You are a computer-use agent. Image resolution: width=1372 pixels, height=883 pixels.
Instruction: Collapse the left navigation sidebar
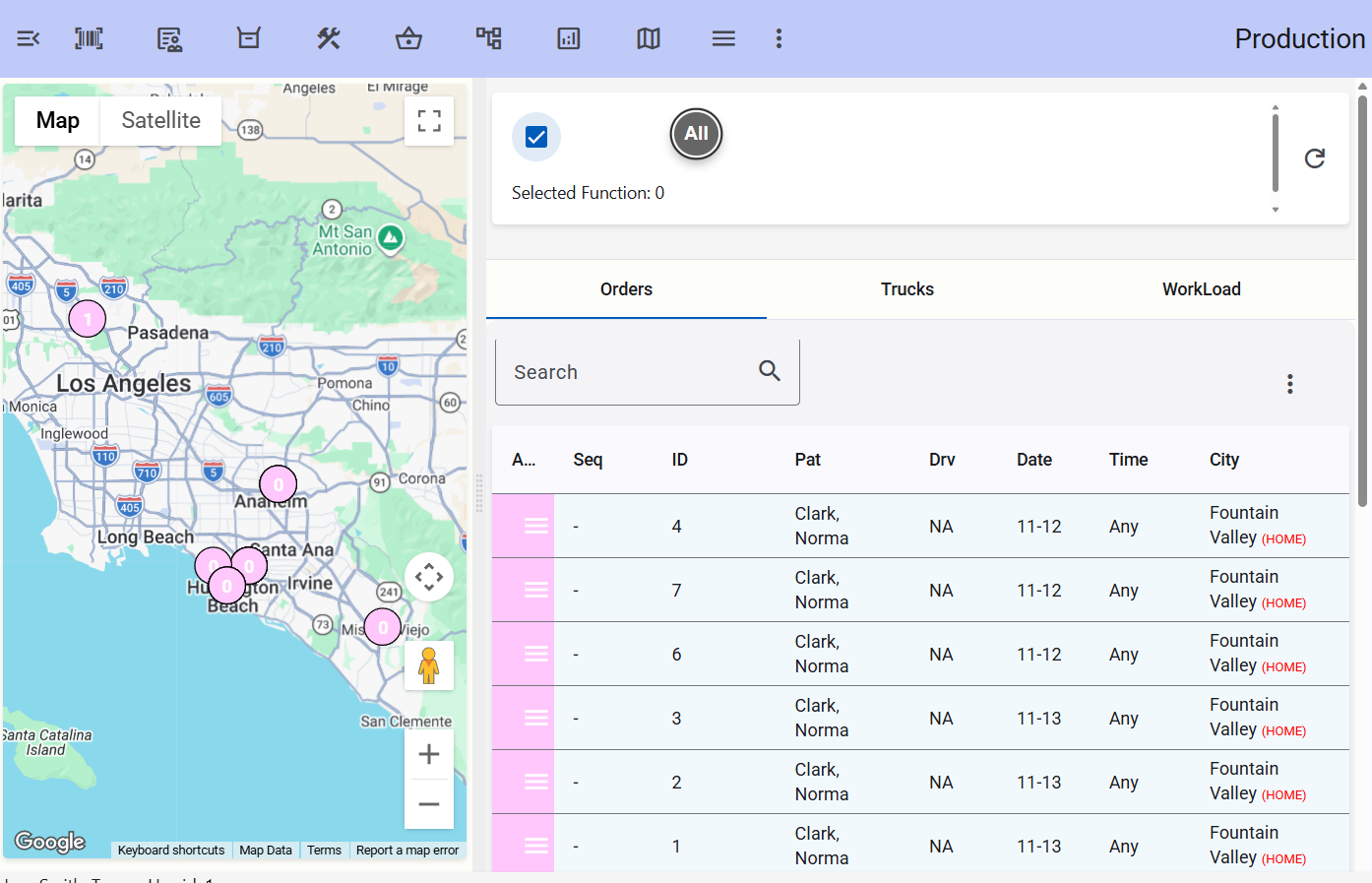[28, 38]
